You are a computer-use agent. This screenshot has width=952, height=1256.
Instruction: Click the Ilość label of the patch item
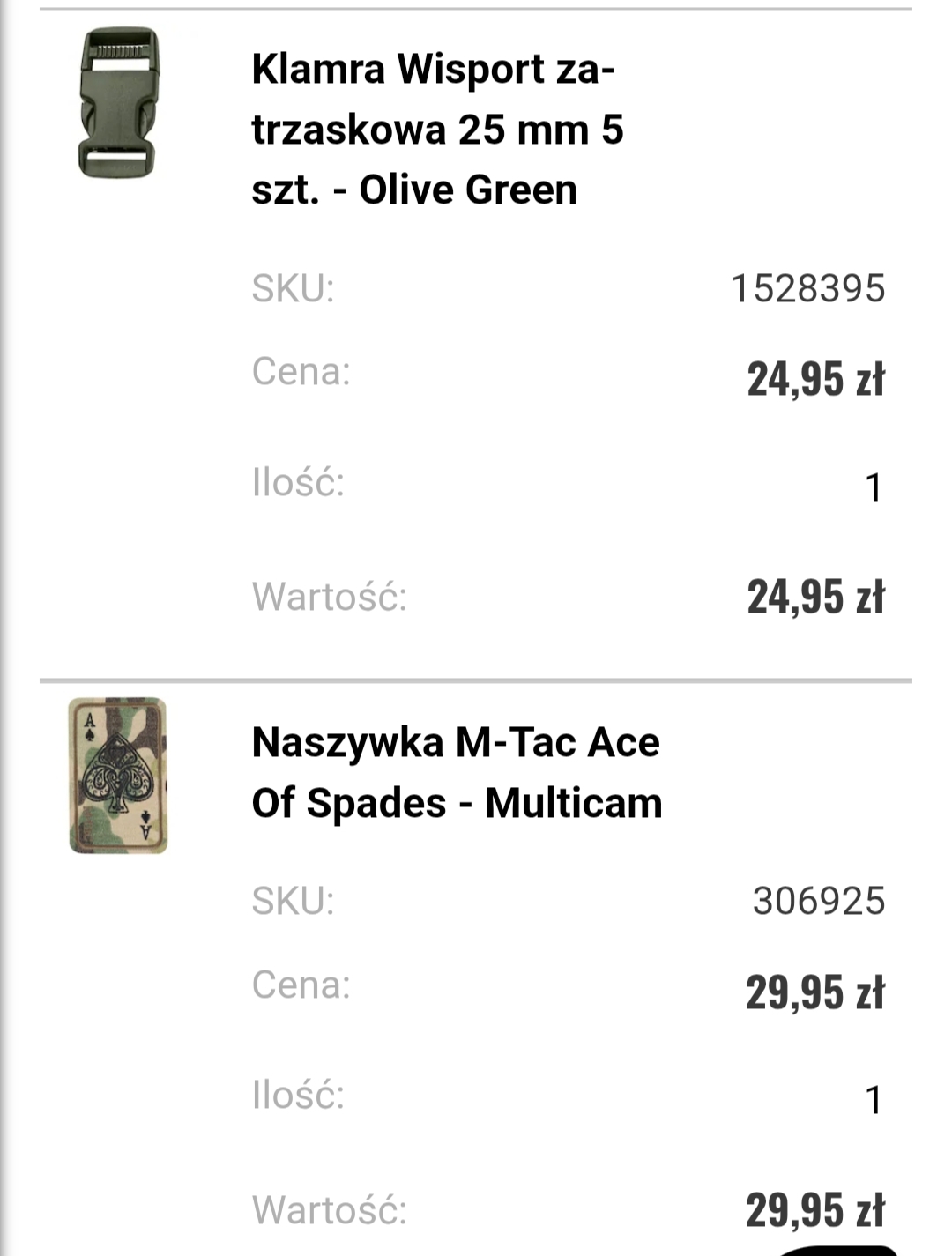point(298,1096)
